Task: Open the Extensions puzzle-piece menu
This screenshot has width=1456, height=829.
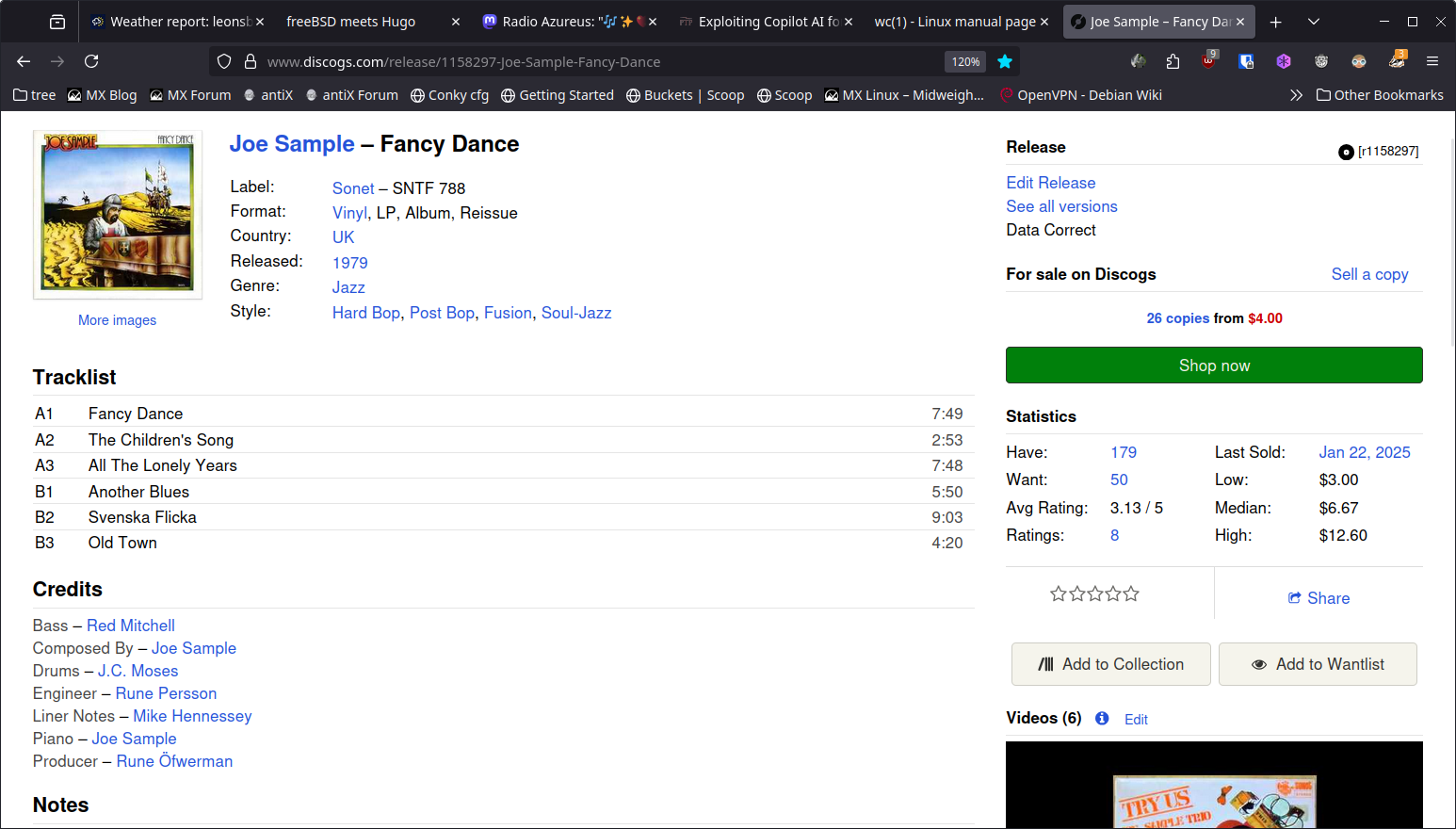Action: 1173,61
